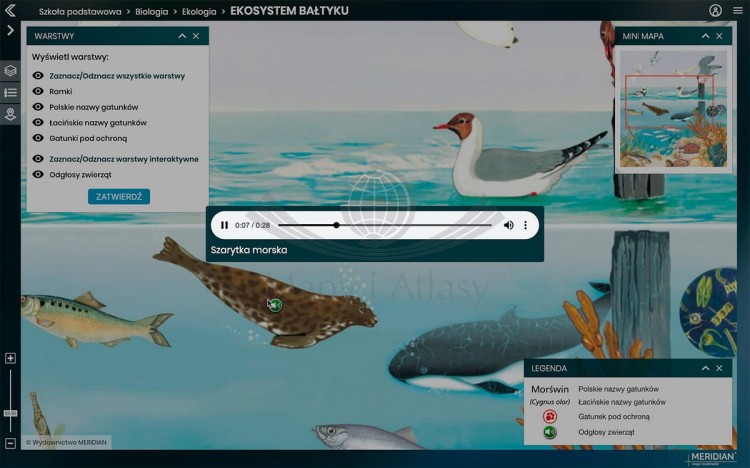Open the layers panel from sidebar
750x468 pixels.
[x=10, y=71]
